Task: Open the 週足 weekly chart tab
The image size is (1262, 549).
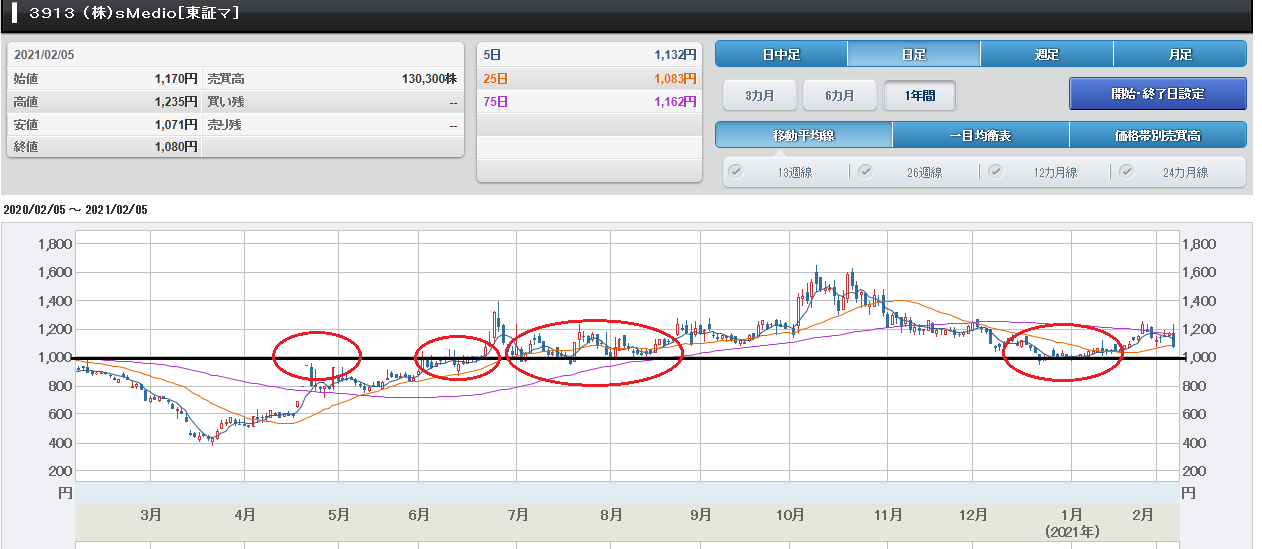Action: (x=1046, y=54)
